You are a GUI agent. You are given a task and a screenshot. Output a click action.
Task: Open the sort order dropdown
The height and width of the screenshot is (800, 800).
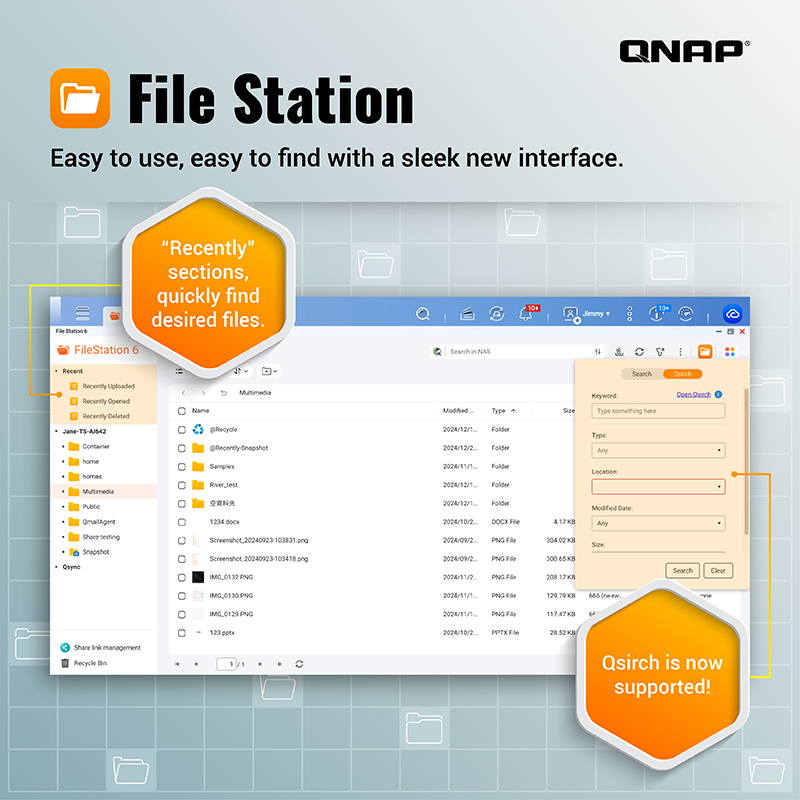pos(241,371)
